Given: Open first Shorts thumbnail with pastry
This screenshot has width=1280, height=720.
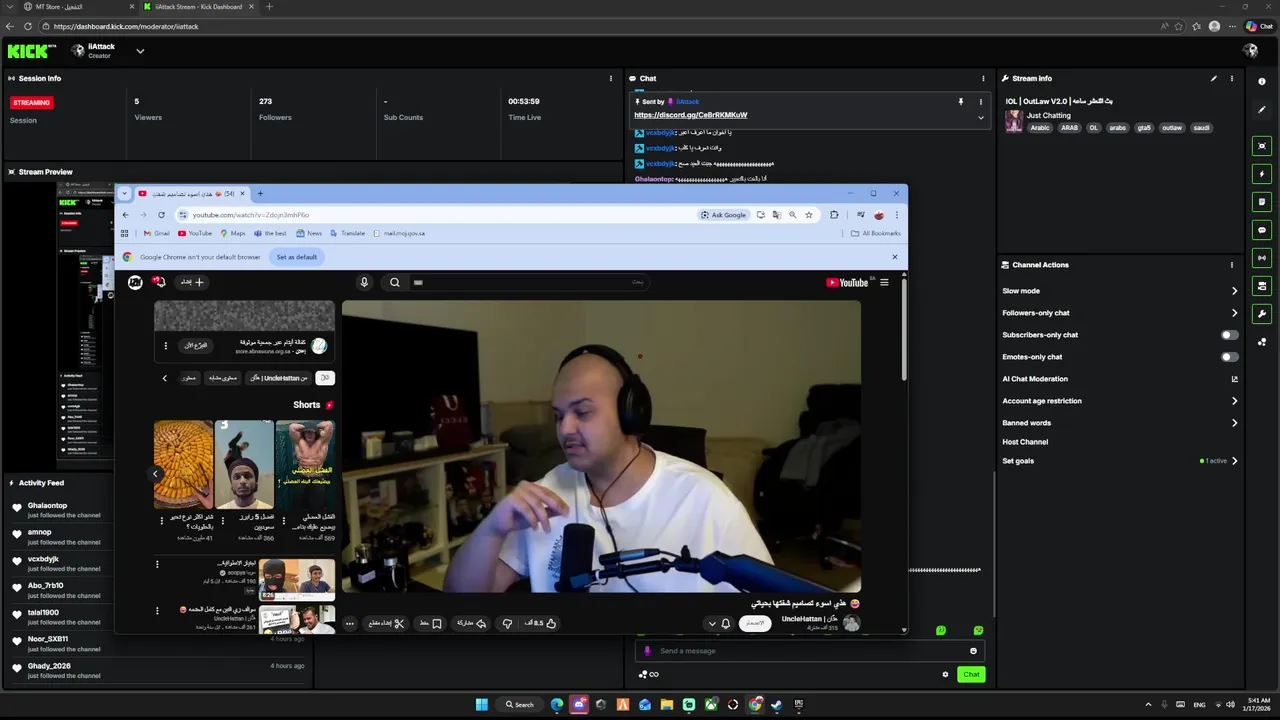Looking at the screenshot, I should click(x=184, y=464).
